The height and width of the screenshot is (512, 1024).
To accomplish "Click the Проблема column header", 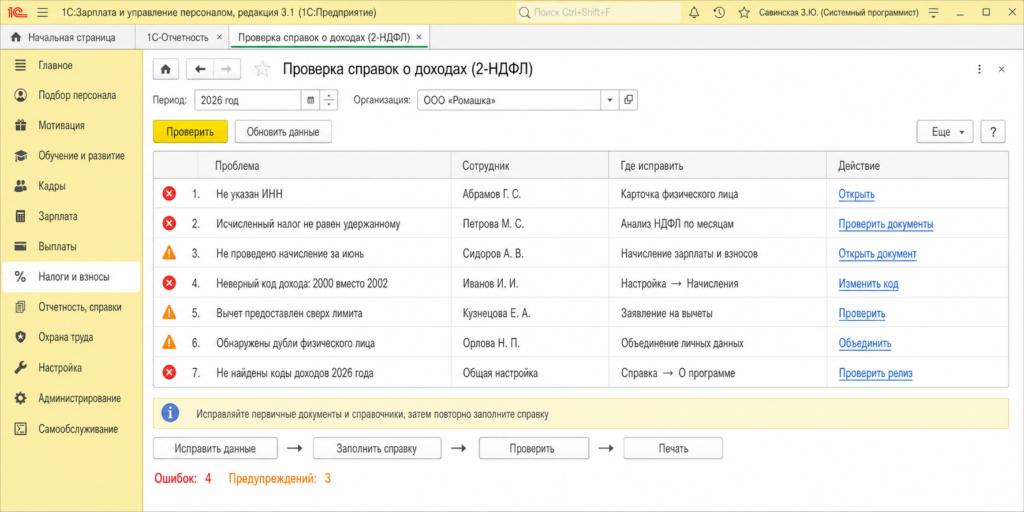I will pyautogui.click(x=324, y=166).
